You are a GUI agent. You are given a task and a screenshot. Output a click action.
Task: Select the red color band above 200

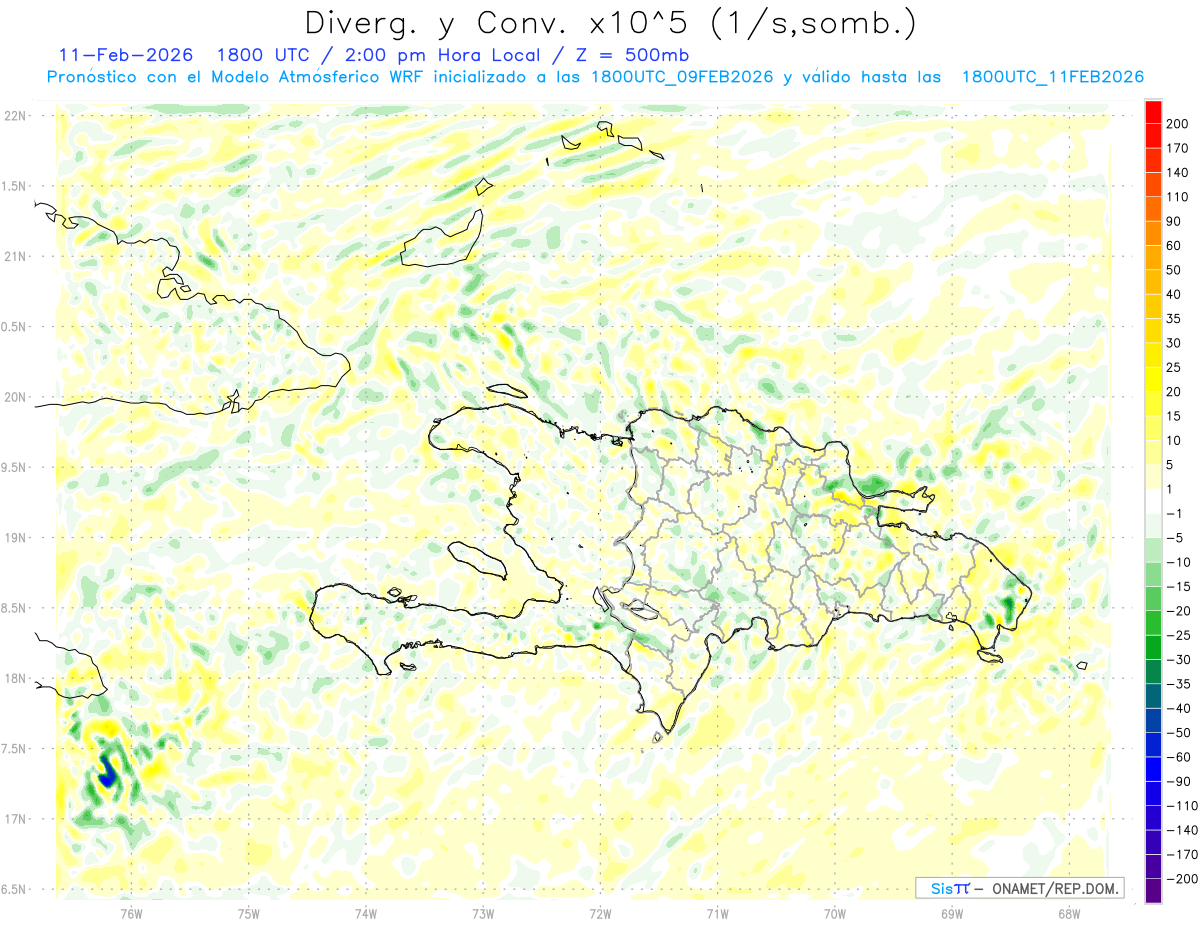1153,112
